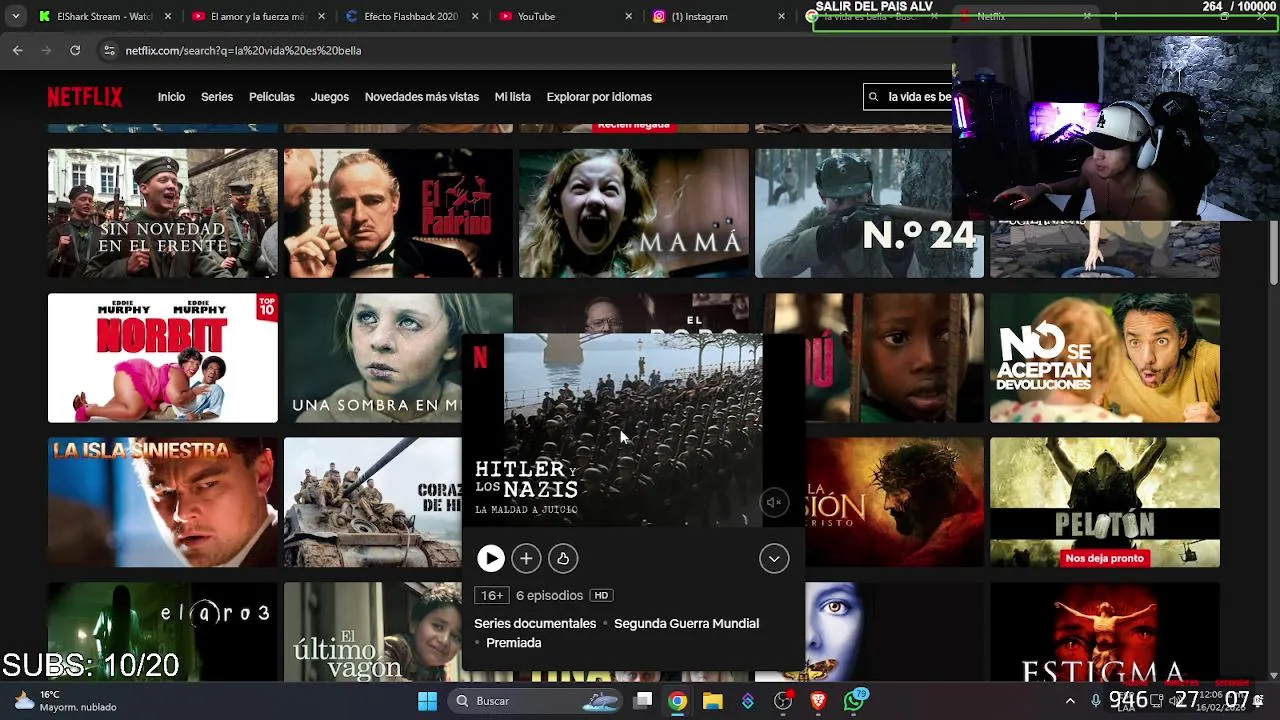Screen dimensions: 1280x720
Task: Click the 6 episodios text
Action: [x=549, y=595]
